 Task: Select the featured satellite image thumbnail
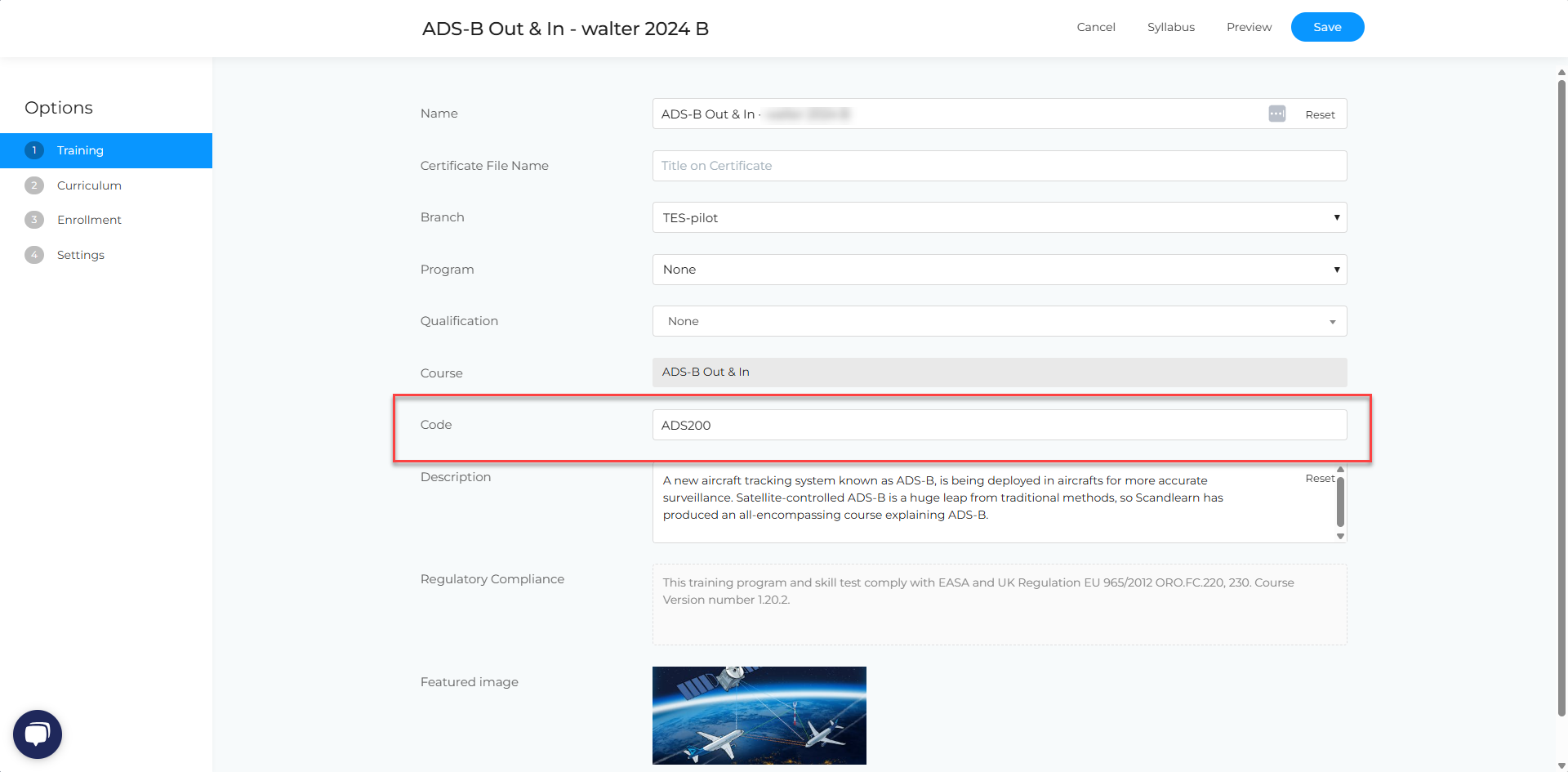coord(759,716)
